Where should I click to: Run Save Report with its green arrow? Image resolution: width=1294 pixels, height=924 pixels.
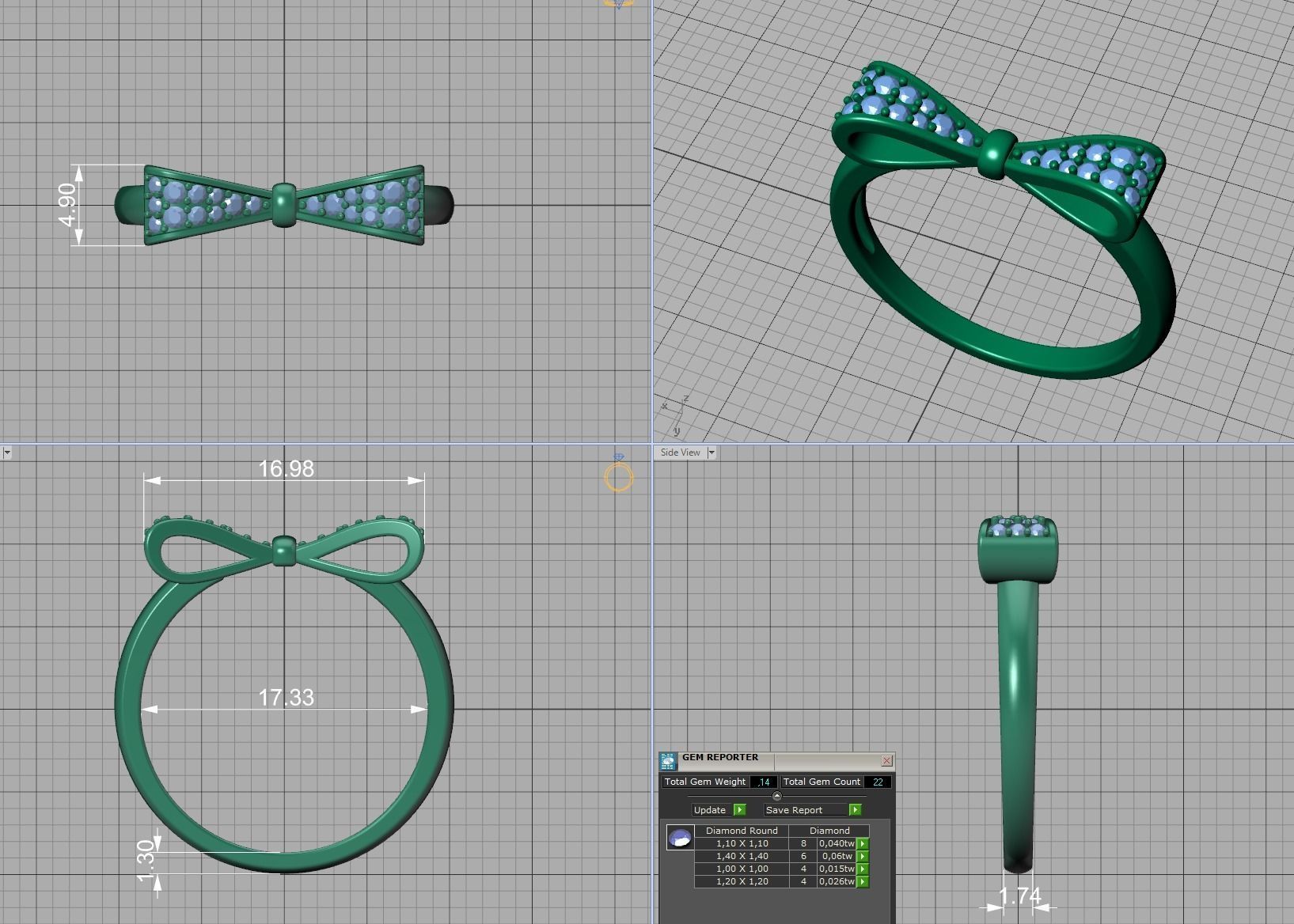[855, 809]
